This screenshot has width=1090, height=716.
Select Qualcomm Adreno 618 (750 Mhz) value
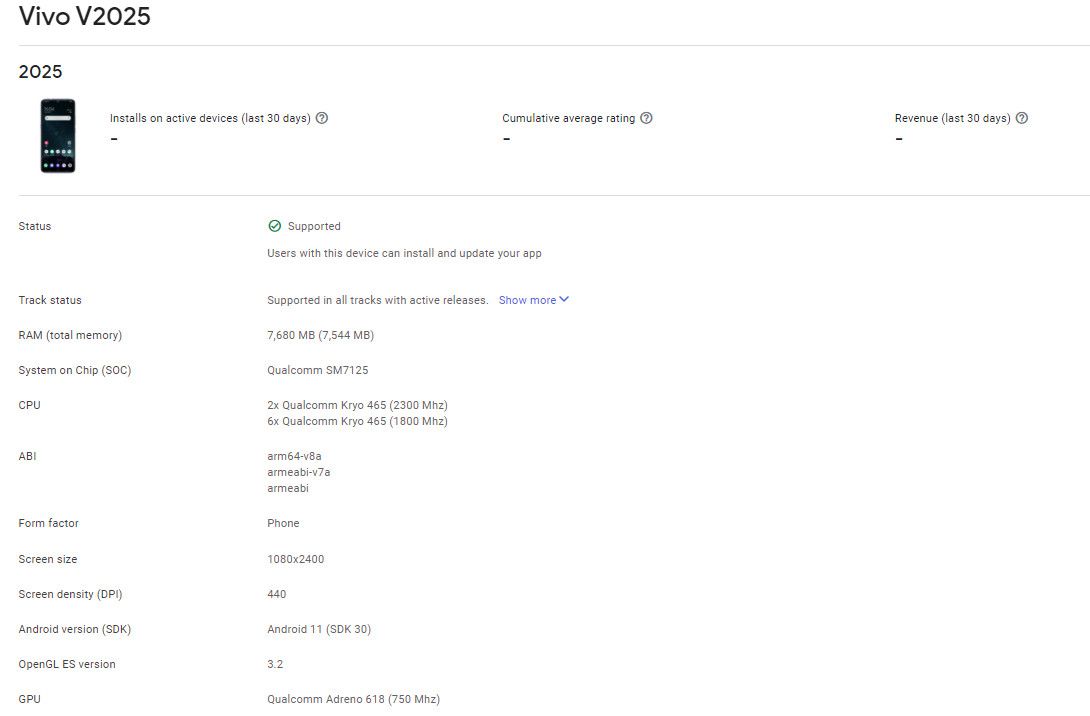click(354, 699)
